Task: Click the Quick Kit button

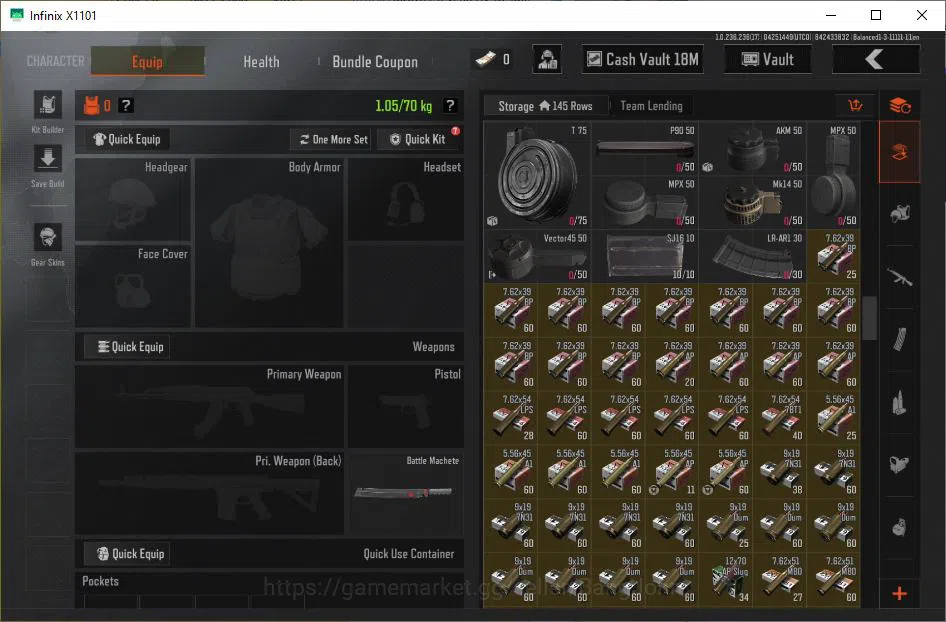Action: click(x=418, y=139)
